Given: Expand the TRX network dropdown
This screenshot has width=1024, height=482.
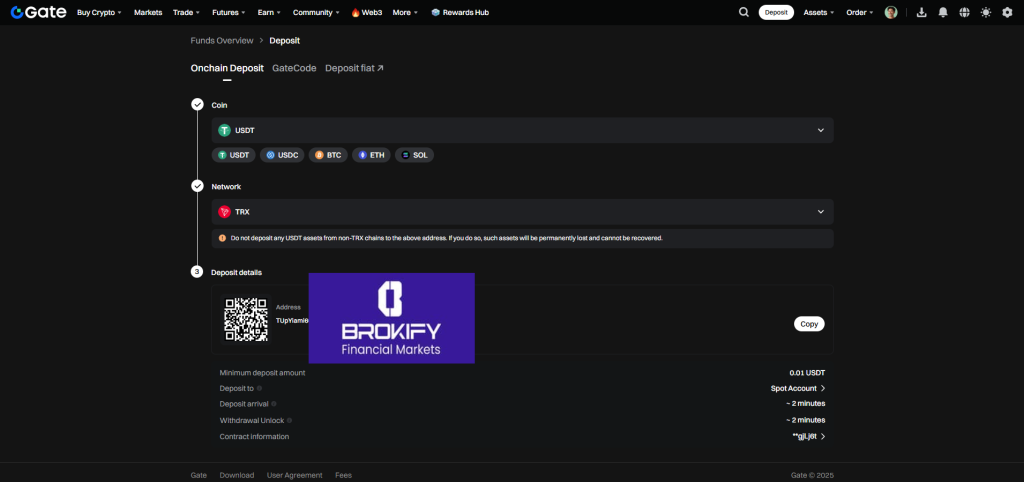Looking at the screenshot, I should pyautogui.click(x=521, y=212).
